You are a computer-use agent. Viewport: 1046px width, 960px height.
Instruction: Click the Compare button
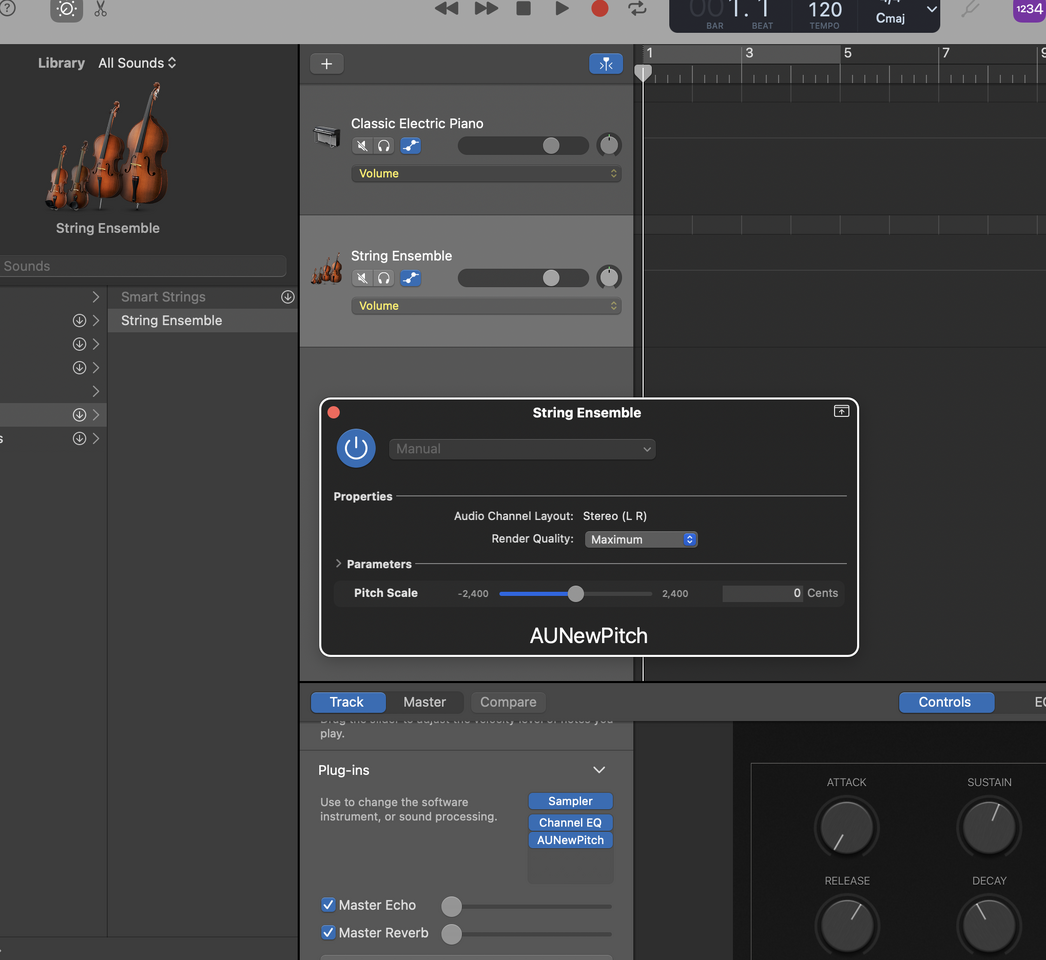[x=508, y=702]
